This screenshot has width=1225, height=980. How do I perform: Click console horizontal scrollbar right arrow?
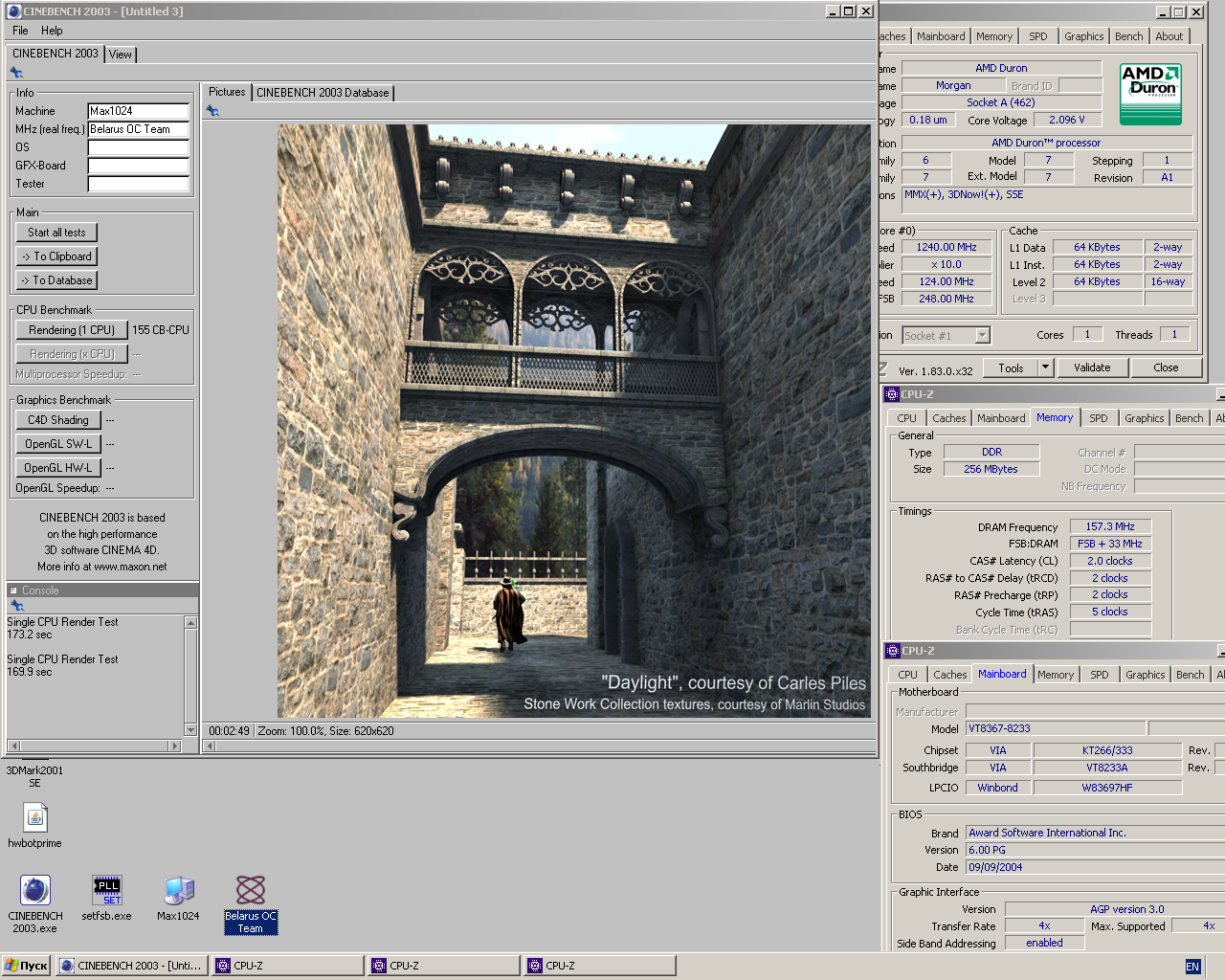pyautogui.click(x=174, y=746)
